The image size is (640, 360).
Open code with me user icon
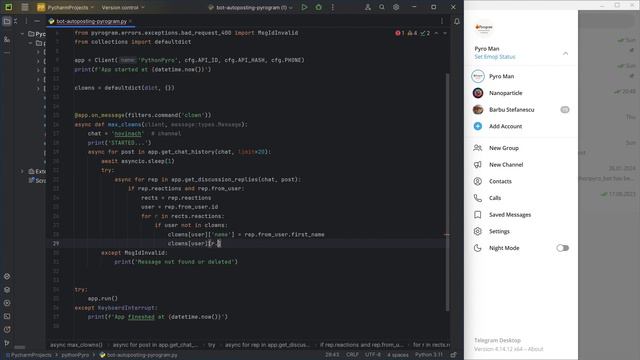368,7
